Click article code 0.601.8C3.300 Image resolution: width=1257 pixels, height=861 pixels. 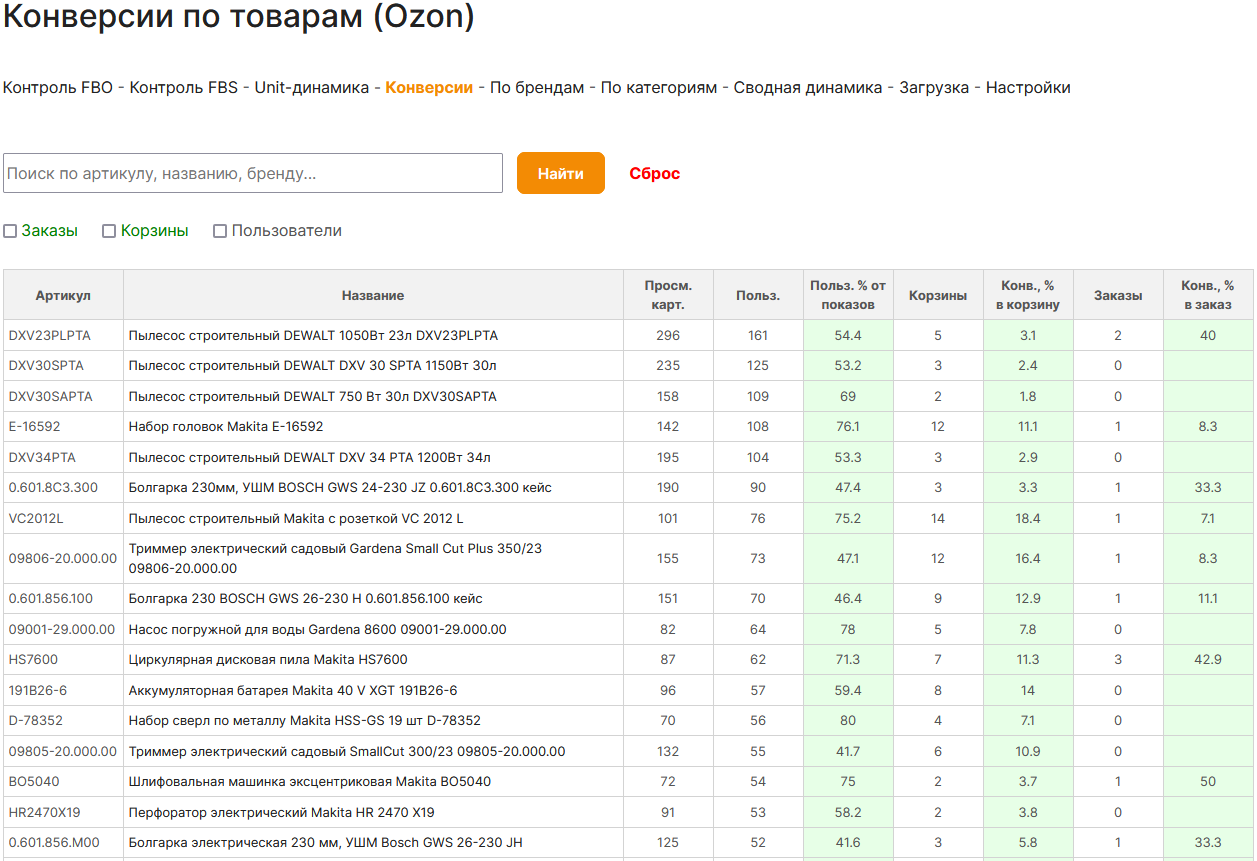53,488
